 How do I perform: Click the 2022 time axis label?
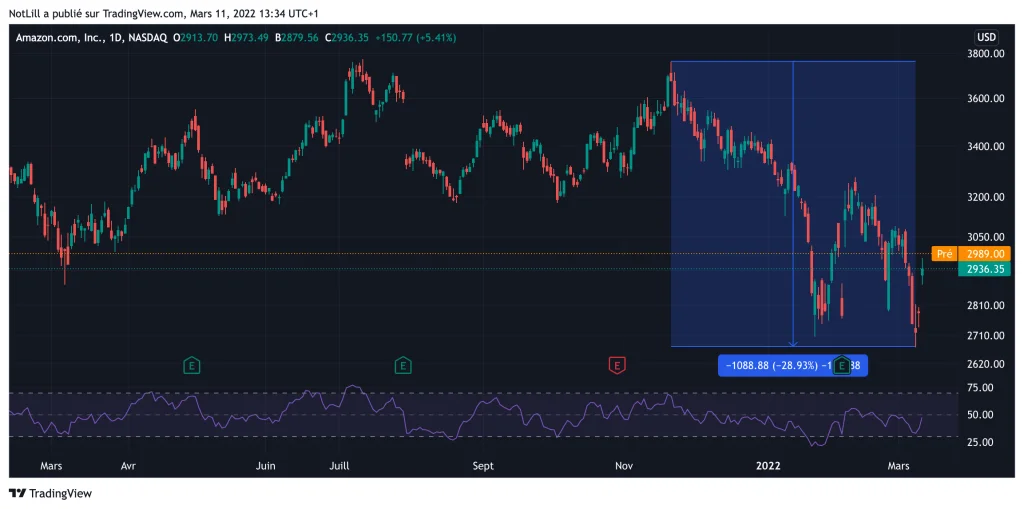tap(768, 466)
